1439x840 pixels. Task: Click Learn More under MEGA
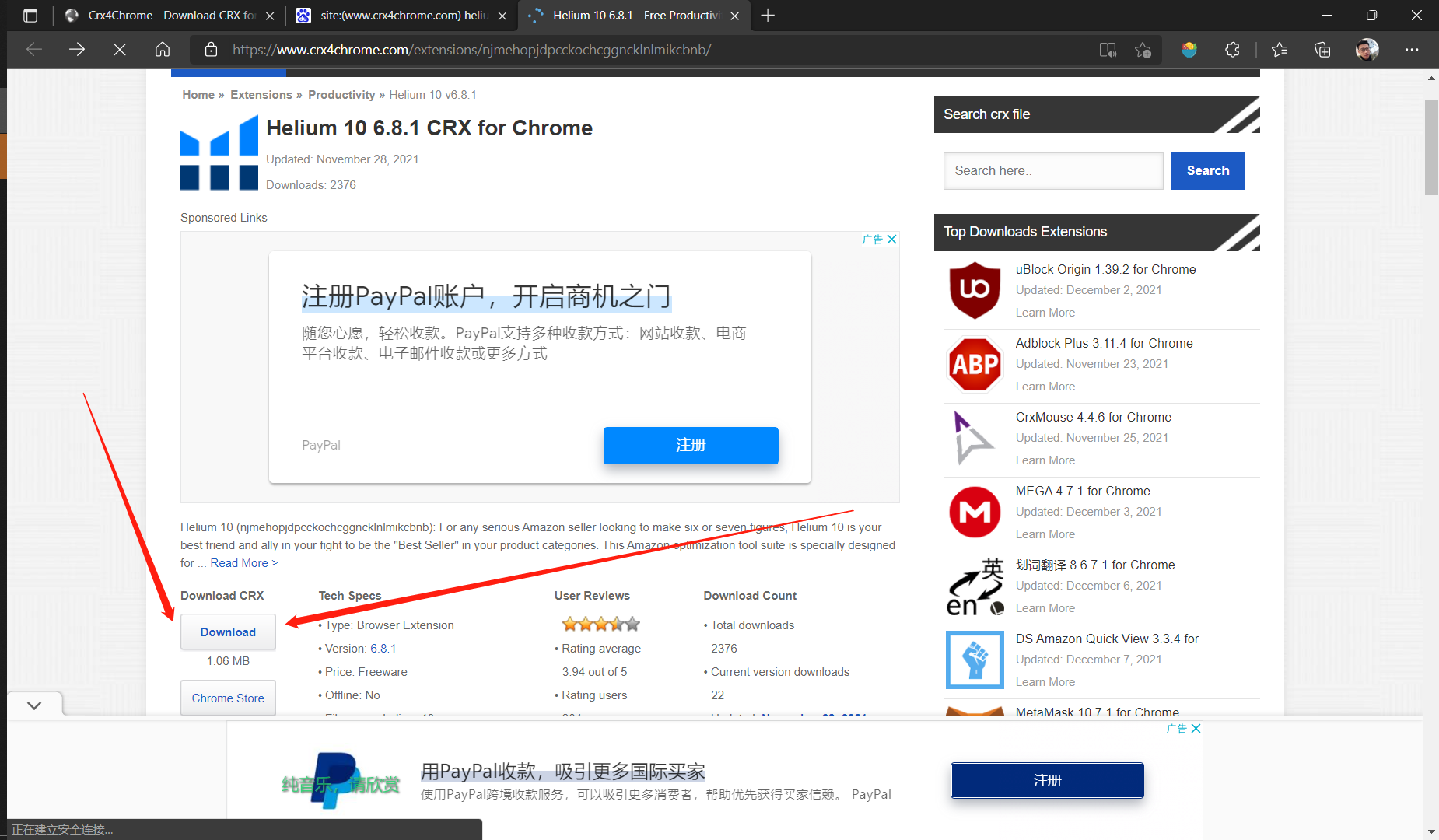click(1045, 534)
